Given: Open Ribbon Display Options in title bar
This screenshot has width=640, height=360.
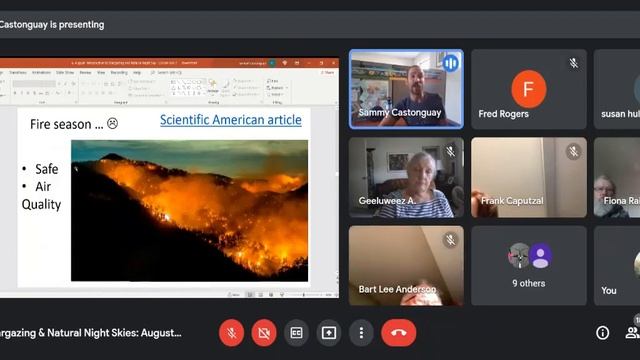Looking at the screenshot, I should [297, 63].
